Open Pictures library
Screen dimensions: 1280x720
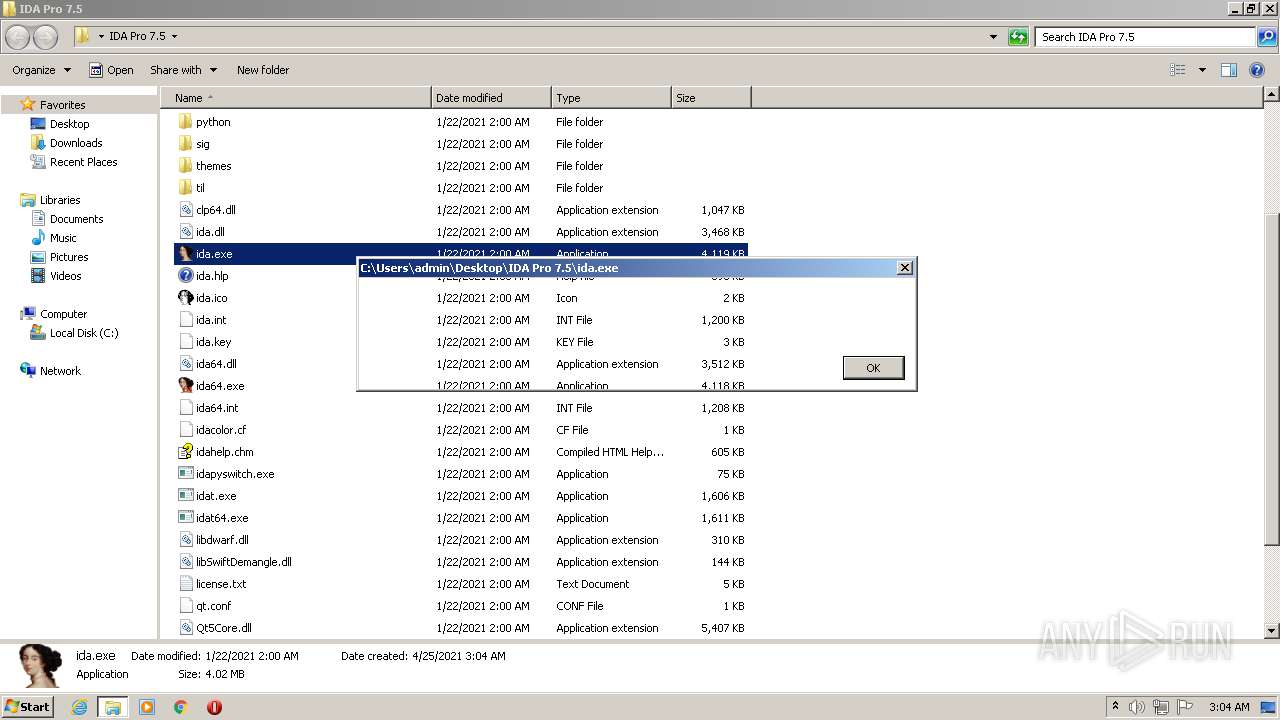pos(69,257)
